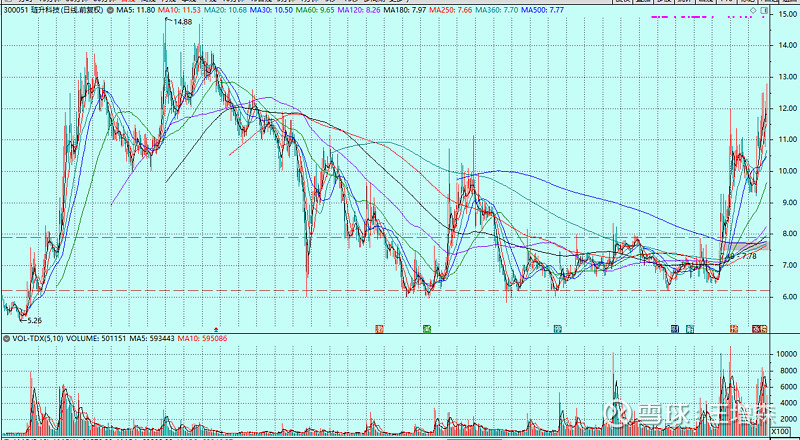Open the green event marker below the price chart
Screen dimensions: 800x440
[426, 328]
